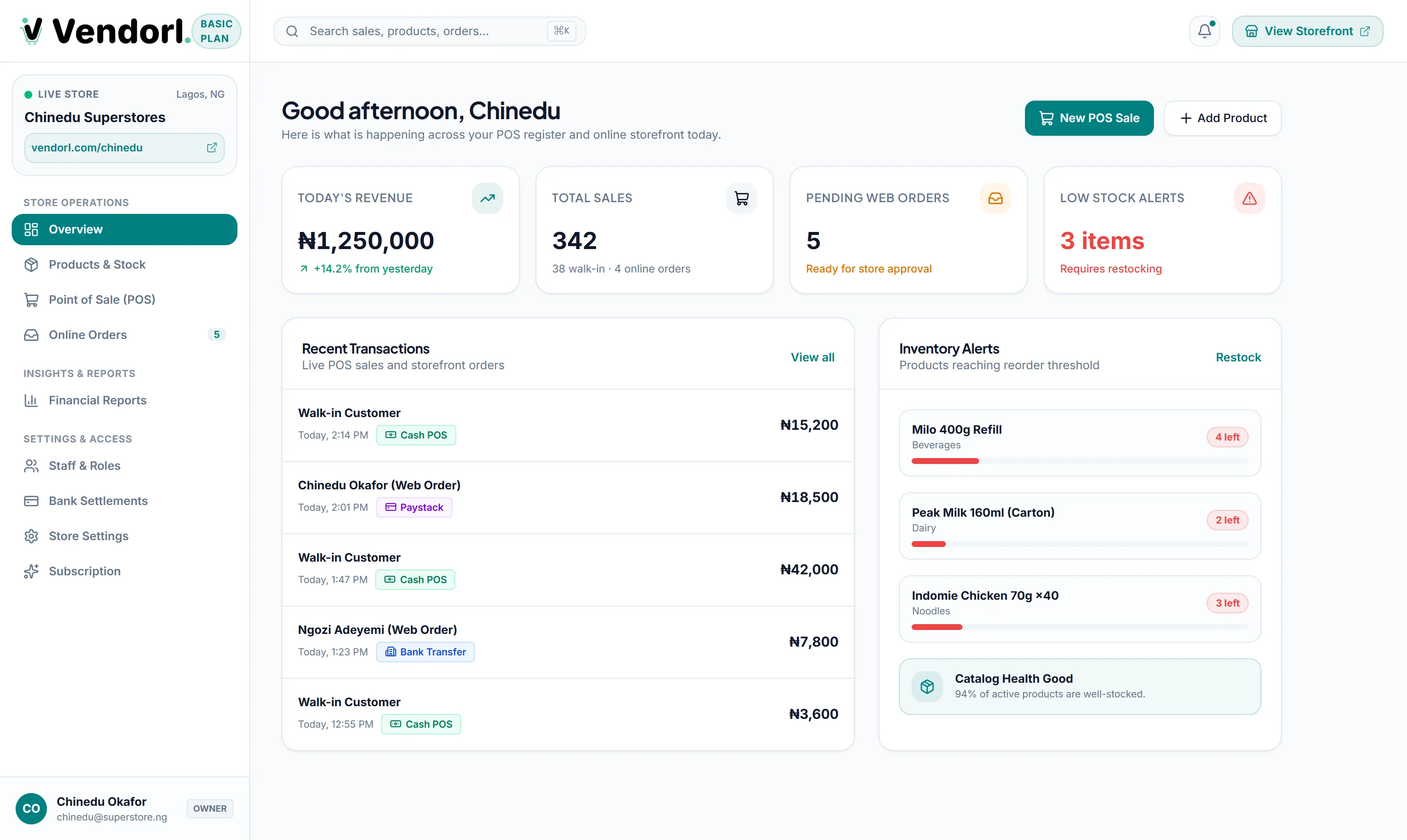
Task: Start a New POS Sale
Action: point(1089,118)
